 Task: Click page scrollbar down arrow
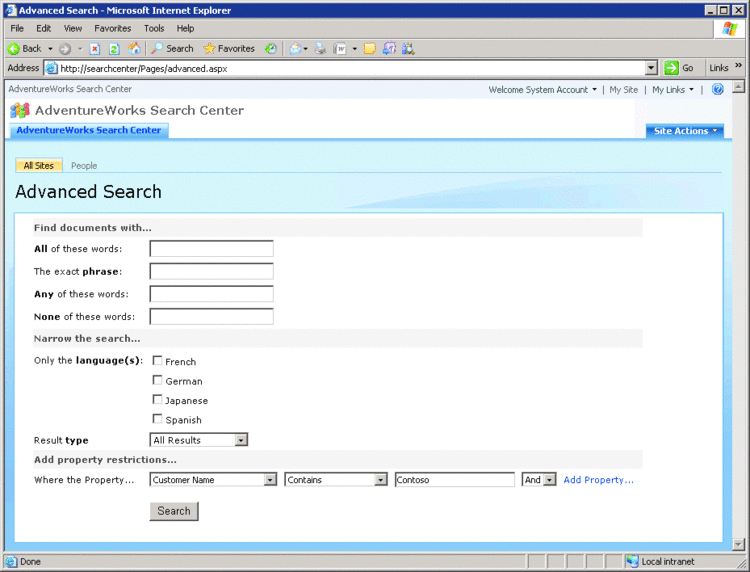739,544
